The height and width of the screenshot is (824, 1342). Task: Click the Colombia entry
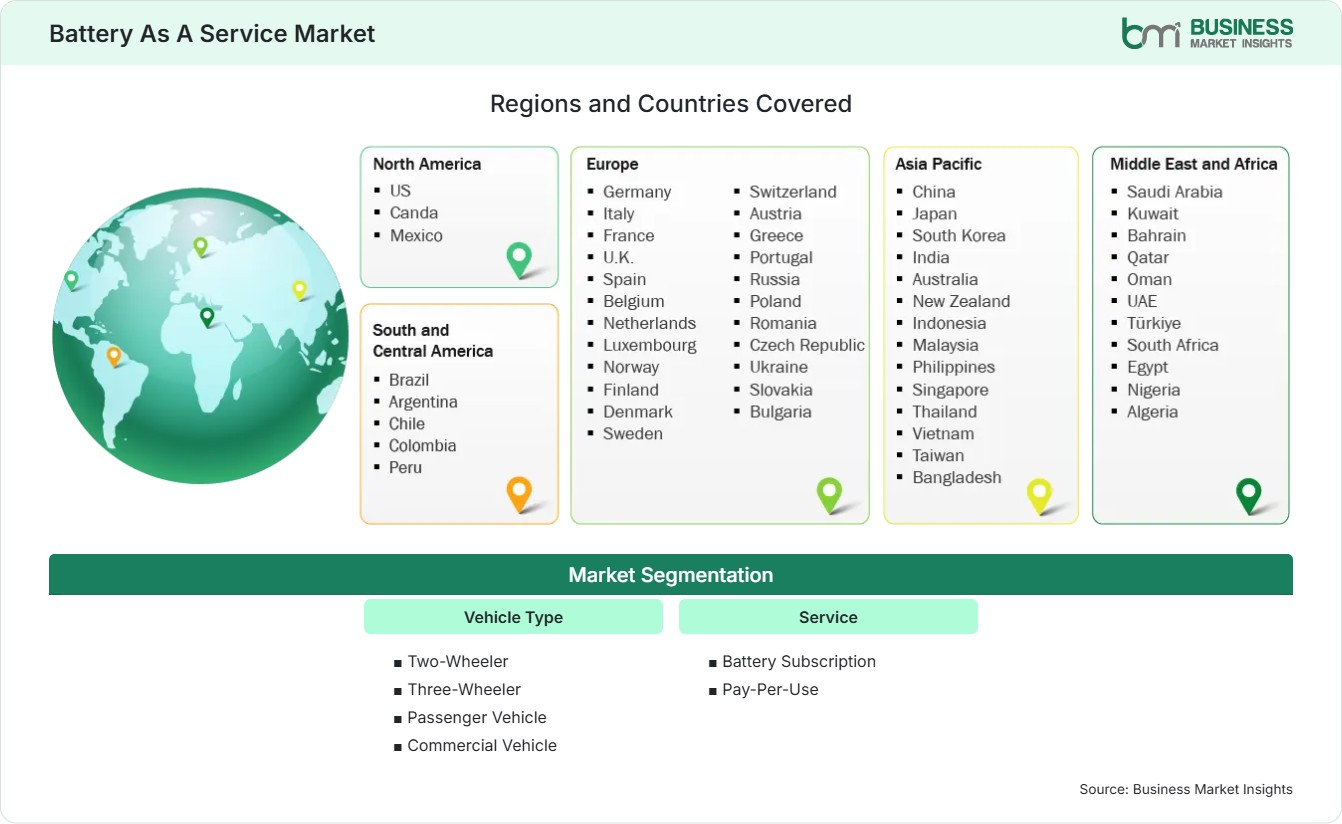pyautogui.click(x=422, y=445)
